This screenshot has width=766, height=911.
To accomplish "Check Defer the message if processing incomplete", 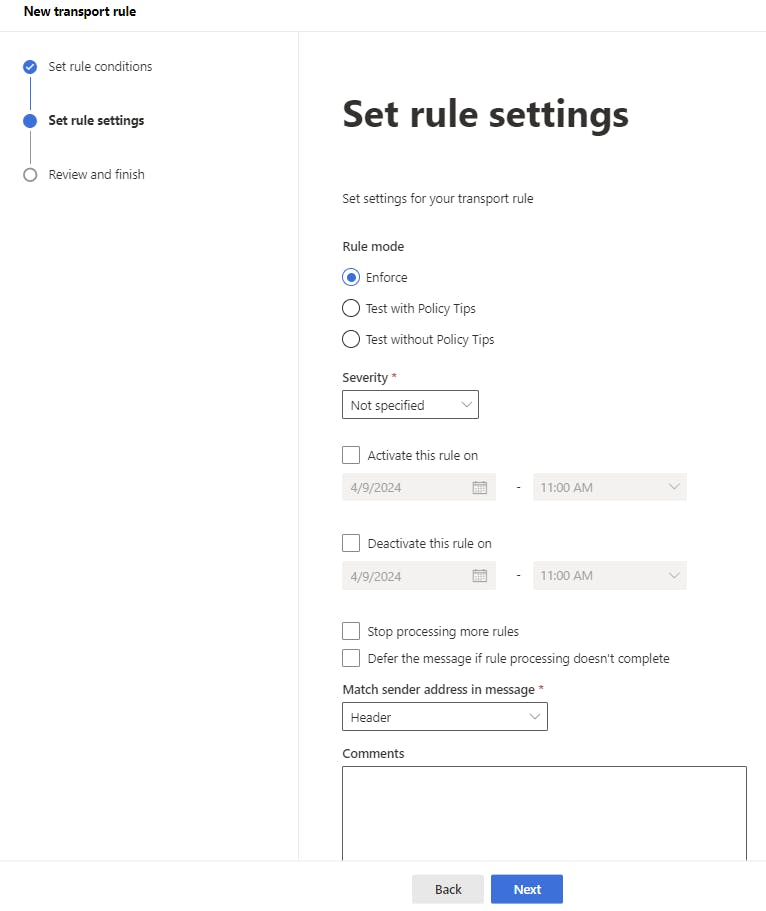I will point(351,658).
